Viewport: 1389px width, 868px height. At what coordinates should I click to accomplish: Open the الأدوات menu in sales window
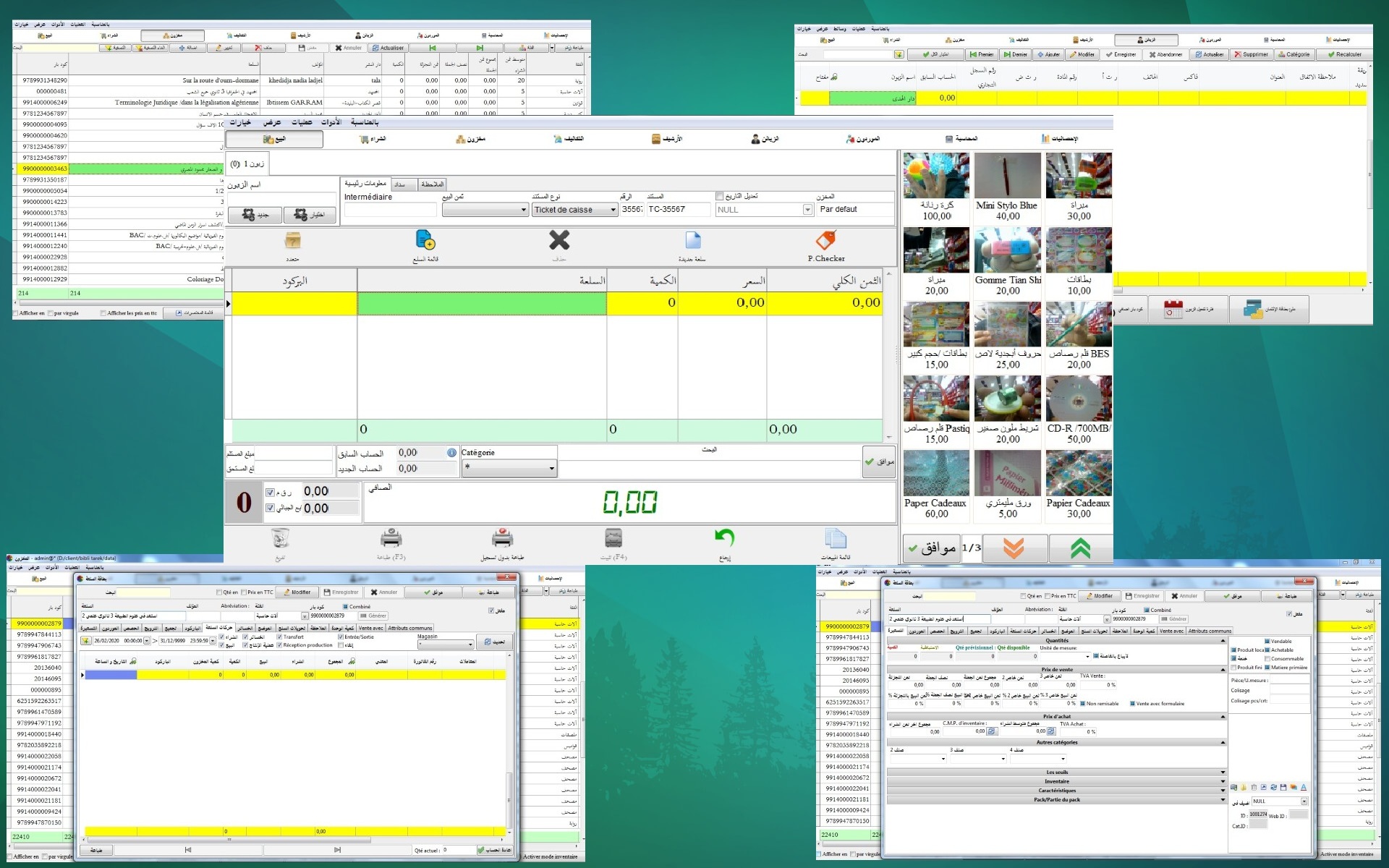[331, 122]
